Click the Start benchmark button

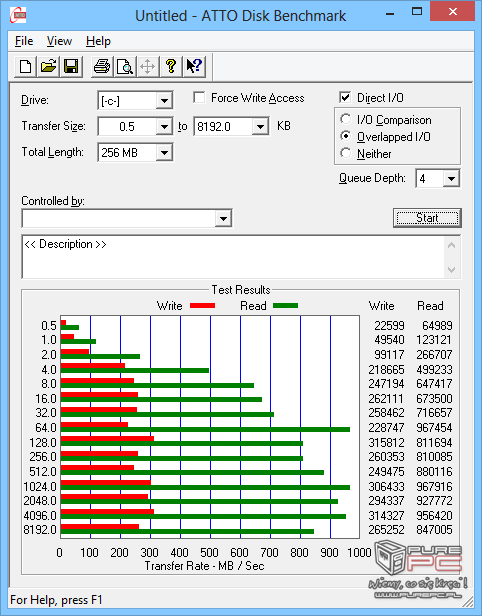(x=427, y=218)
